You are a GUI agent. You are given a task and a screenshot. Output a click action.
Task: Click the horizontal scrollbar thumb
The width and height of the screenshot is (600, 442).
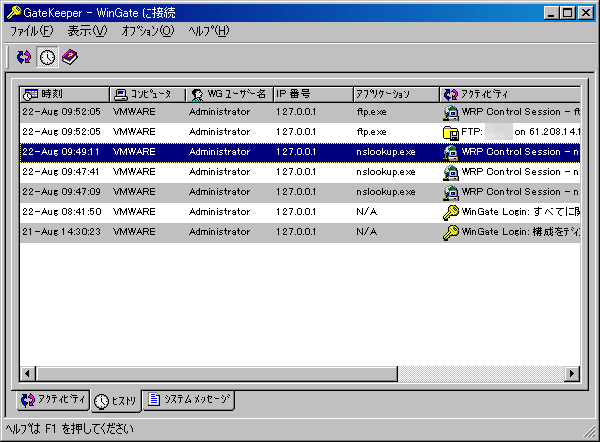point(217,373)
